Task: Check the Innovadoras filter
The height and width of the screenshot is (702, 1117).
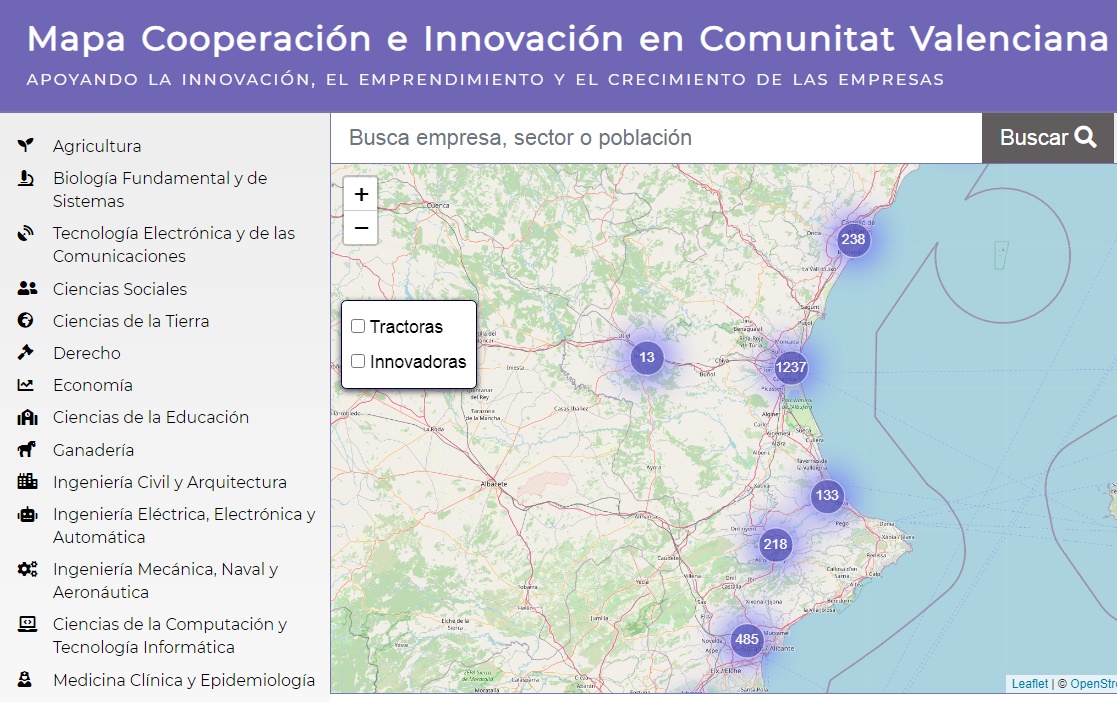Action: click(357, 361)
